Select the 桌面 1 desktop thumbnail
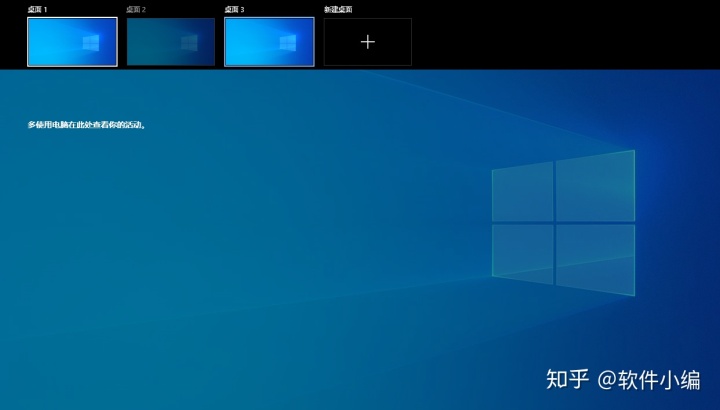The height and width of the screenshot is (410, 720). 73,42
